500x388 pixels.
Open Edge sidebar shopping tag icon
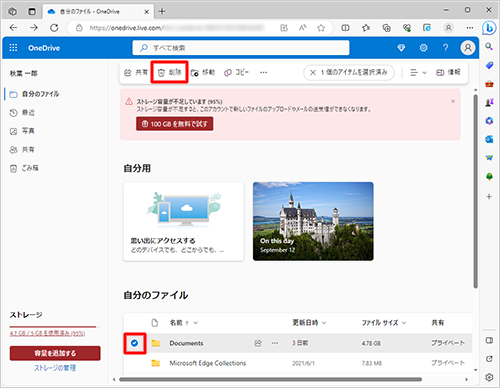pyautogui.click(x=489, y=65)
